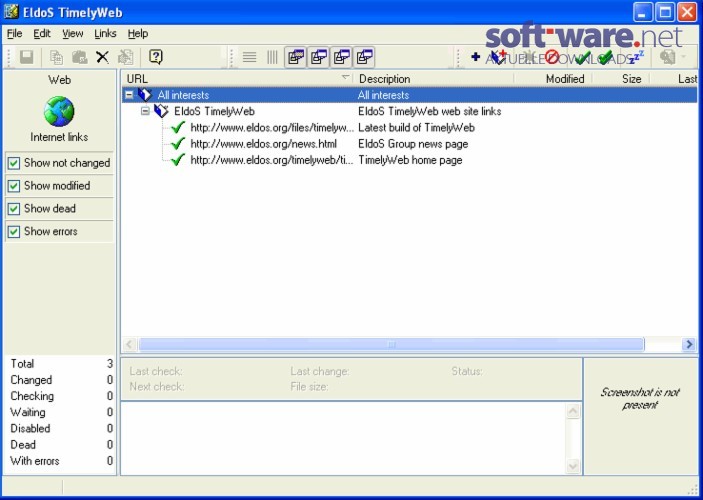Toggle the Show modified checkbox

[14, 186]
